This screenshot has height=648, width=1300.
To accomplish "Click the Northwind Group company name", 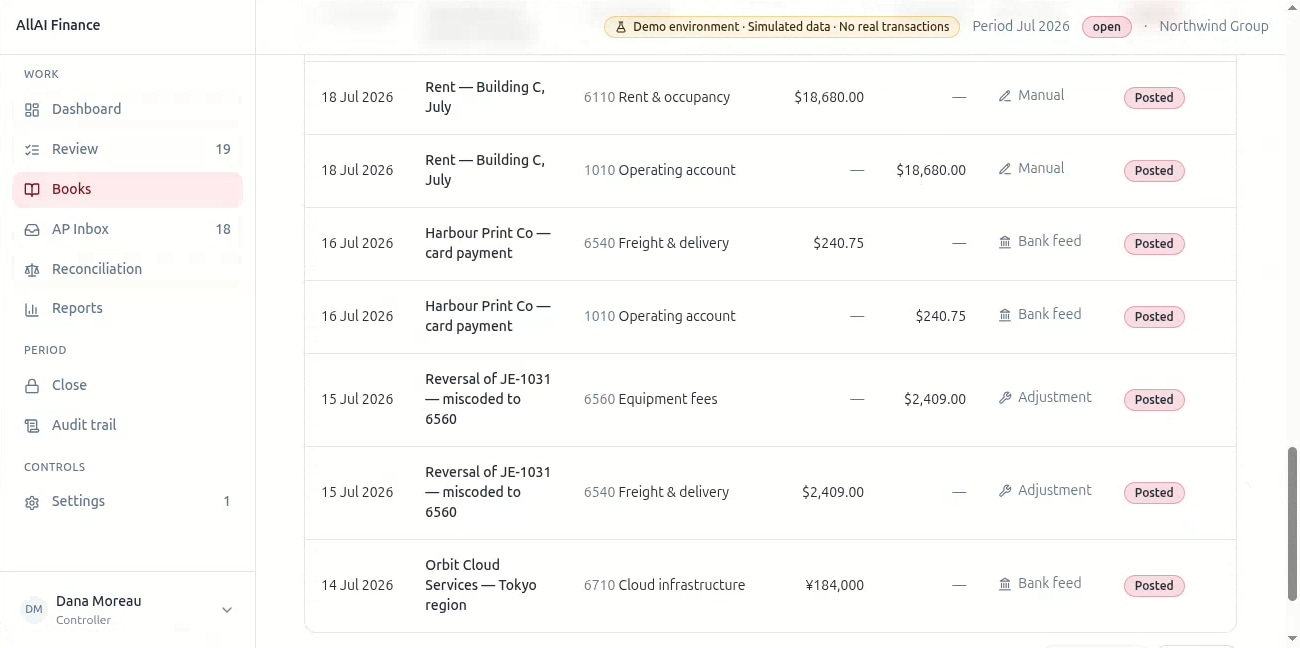I will 1214,26.
